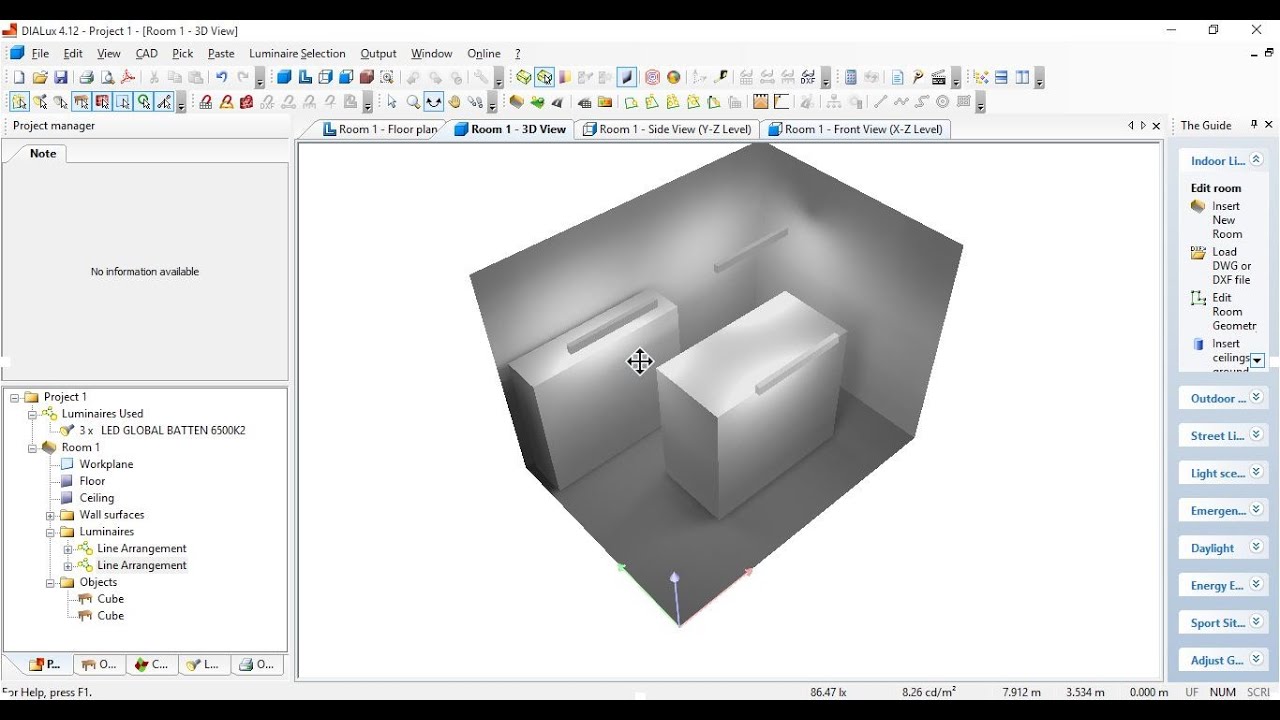Open the Output menu
This screenshot has width=1280, height=720.
pos(378,54)
